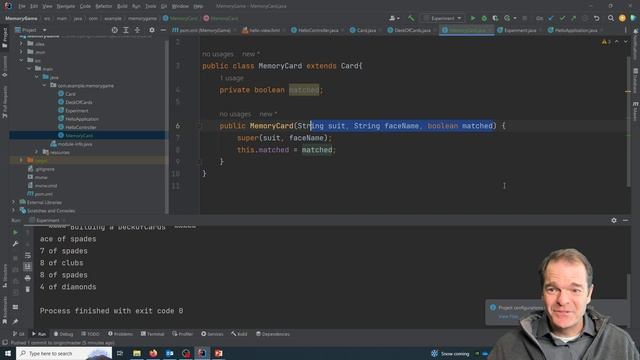Rerun Experiment in the Run panel

15,232
